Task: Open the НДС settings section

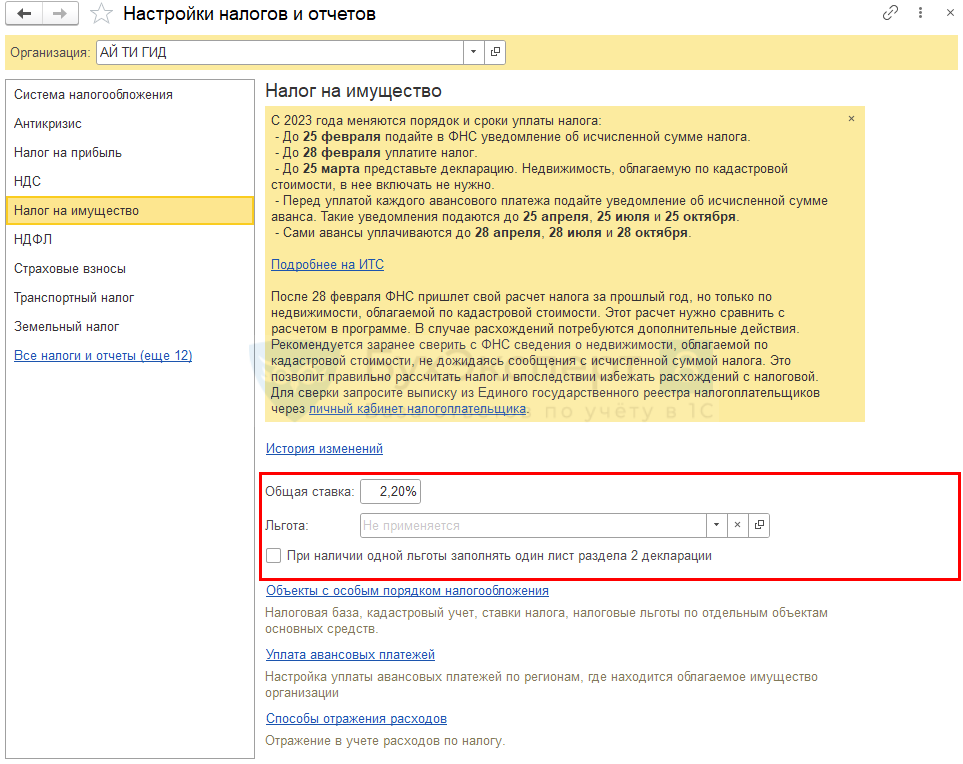Action: [27, 182]
